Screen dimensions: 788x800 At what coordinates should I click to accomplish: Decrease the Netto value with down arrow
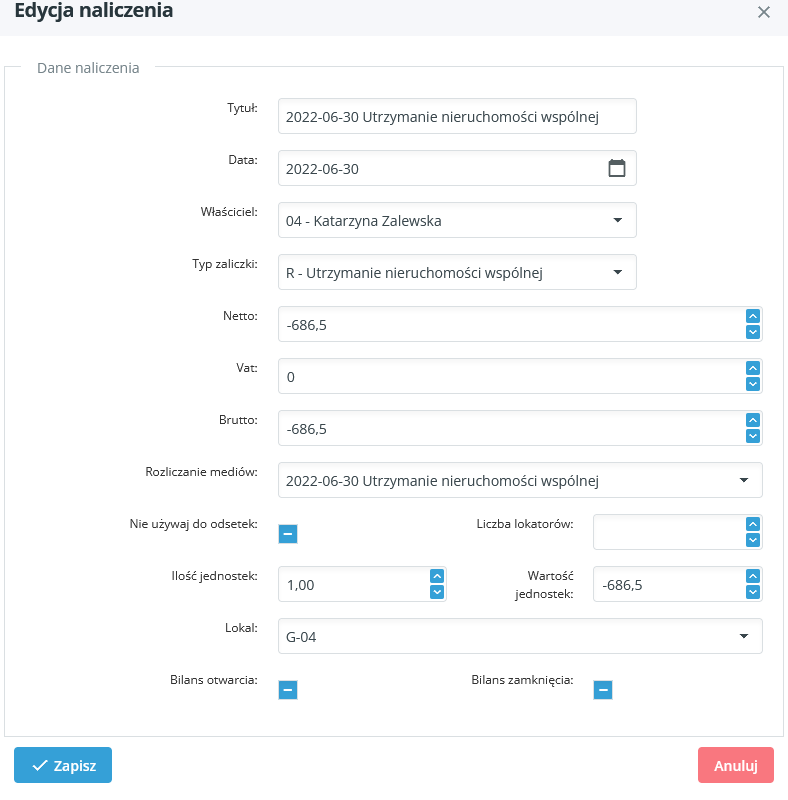tap(753, 332)
